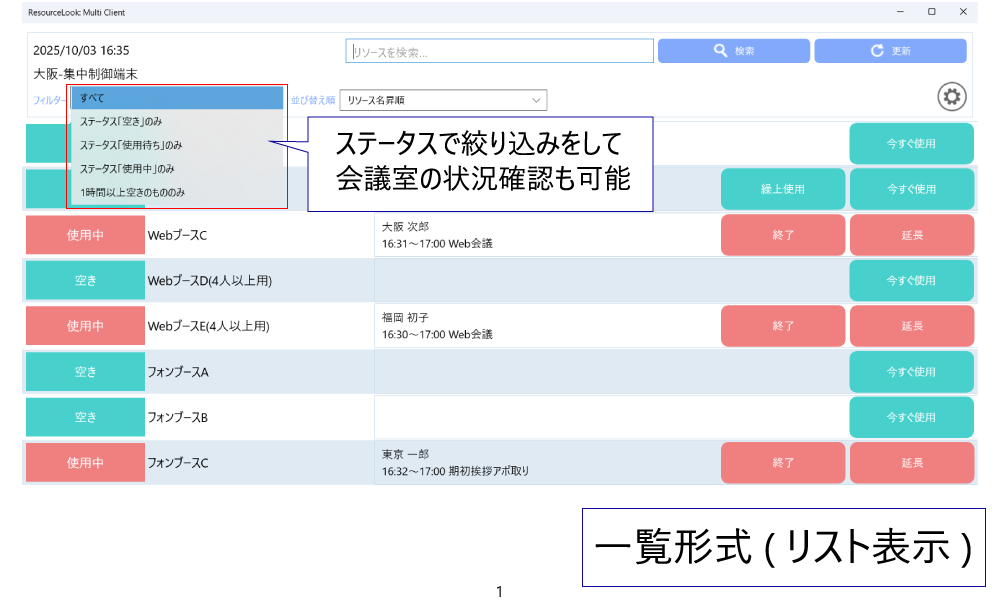The height and width of the screenshot is (600, 1001).
Task: Click 終了 button for WebブースC
Action: coord(783,235)
